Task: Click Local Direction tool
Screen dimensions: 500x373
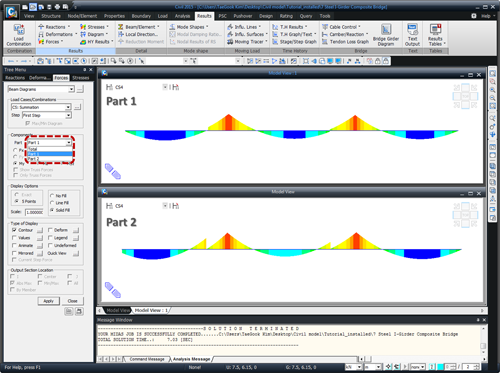Action: (138, 34)
